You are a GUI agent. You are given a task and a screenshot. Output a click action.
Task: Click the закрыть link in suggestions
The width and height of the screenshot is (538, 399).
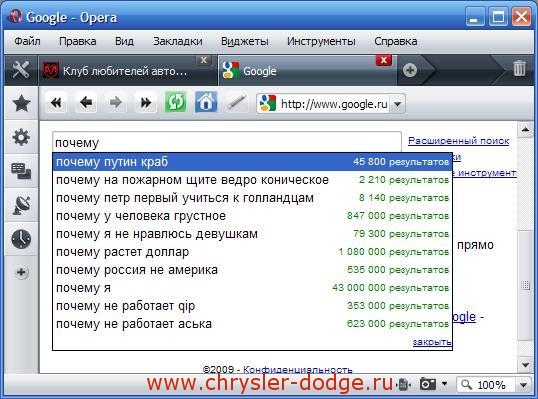coord(432,342)
